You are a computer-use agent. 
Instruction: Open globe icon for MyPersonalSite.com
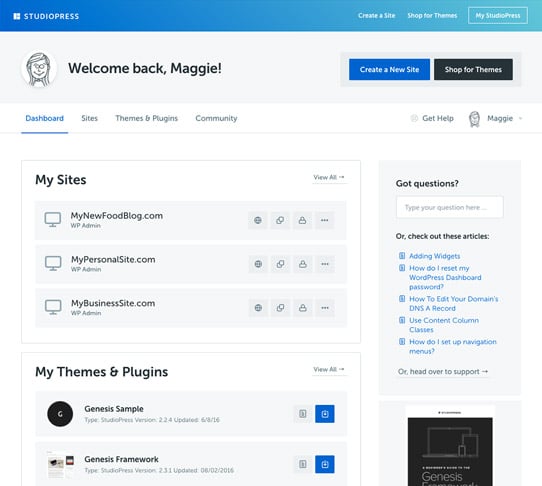(x=258, y=264)
